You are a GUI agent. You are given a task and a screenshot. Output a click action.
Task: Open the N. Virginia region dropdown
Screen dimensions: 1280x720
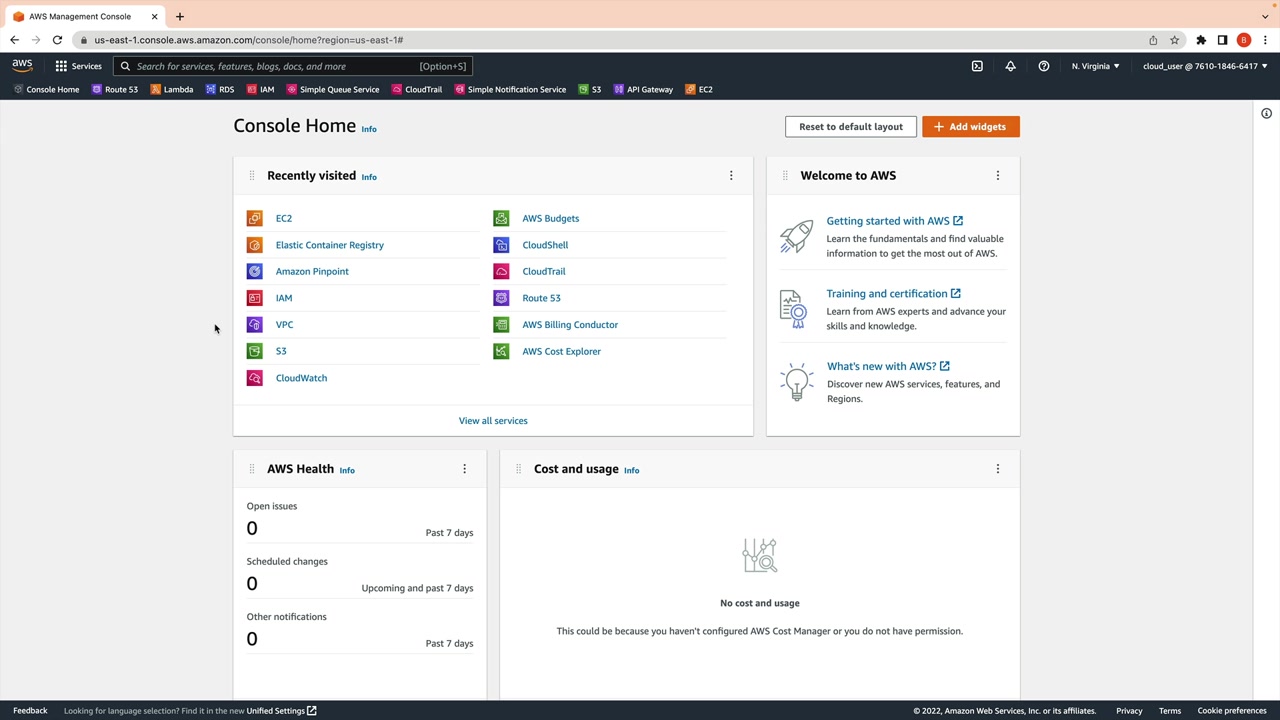click(1096, 66)
